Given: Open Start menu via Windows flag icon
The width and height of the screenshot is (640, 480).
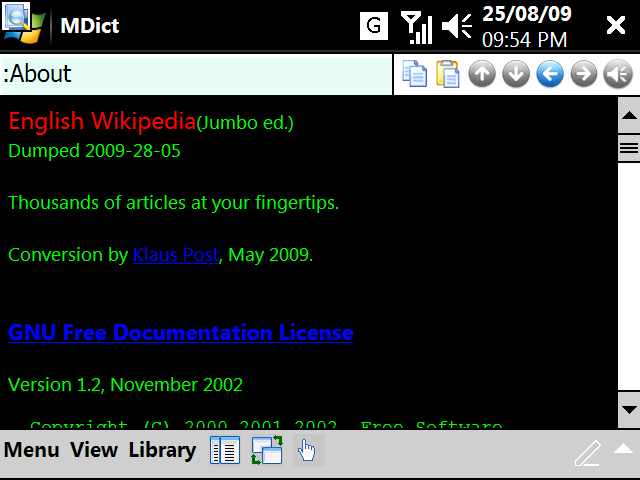Looking at the screenshot, I should pos(23,23).
